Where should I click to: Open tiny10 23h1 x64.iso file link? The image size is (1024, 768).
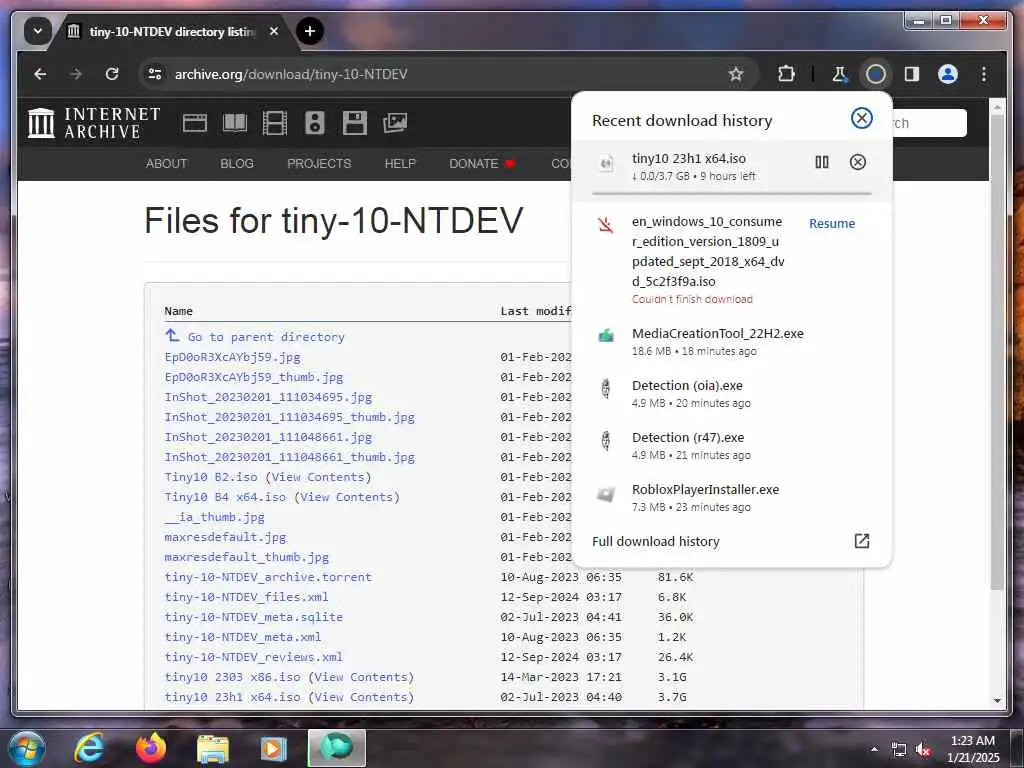click(x=232, y=697)
